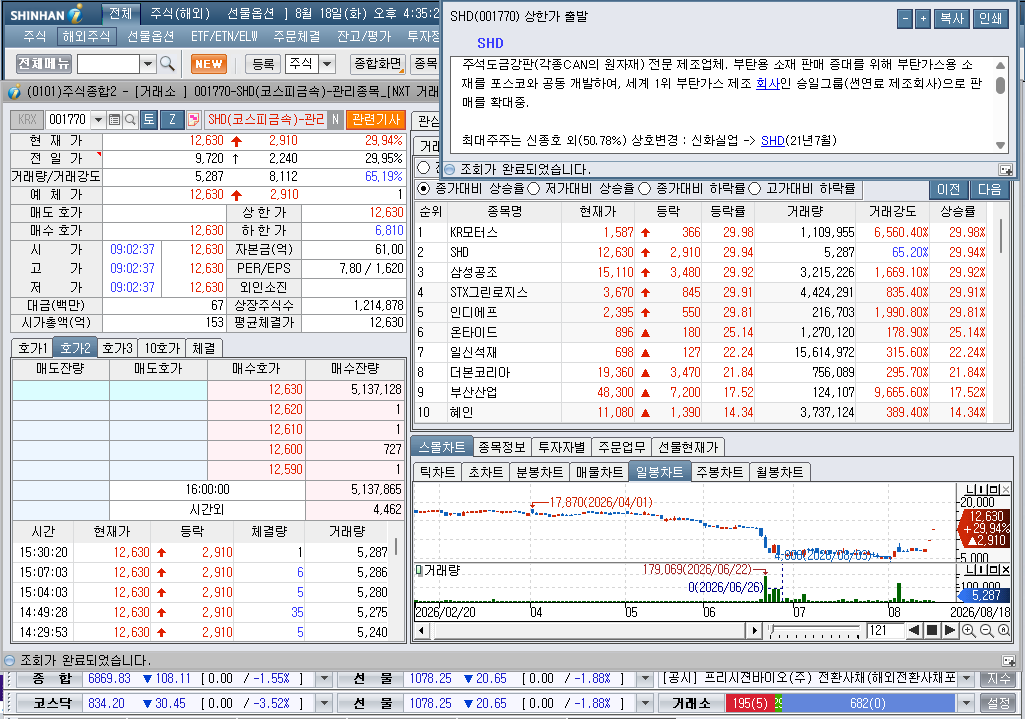1025x719 pixels.
Task: Open the 회사 hyperlink in SHD description
Action: (x=767, y=84)
